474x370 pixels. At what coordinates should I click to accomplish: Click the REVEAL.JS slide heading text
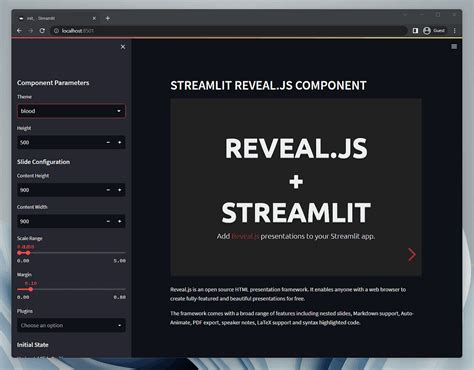click(x=296, y=148)
